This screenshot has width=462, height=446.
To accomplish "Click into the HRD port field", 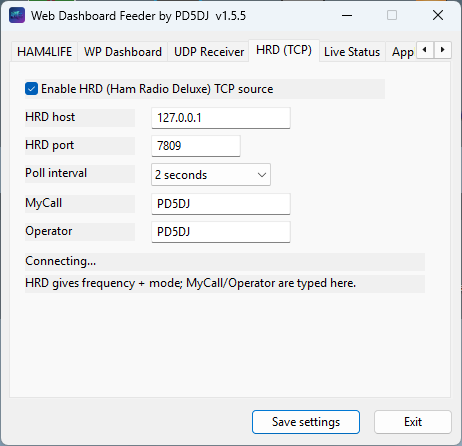I will coord(196,146).
